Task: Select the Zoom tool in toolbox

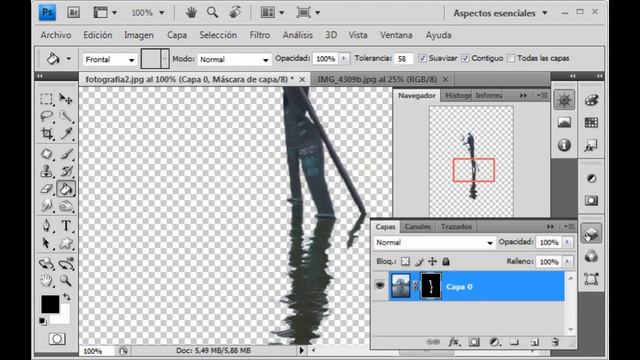Action: [x=66, y=281]
